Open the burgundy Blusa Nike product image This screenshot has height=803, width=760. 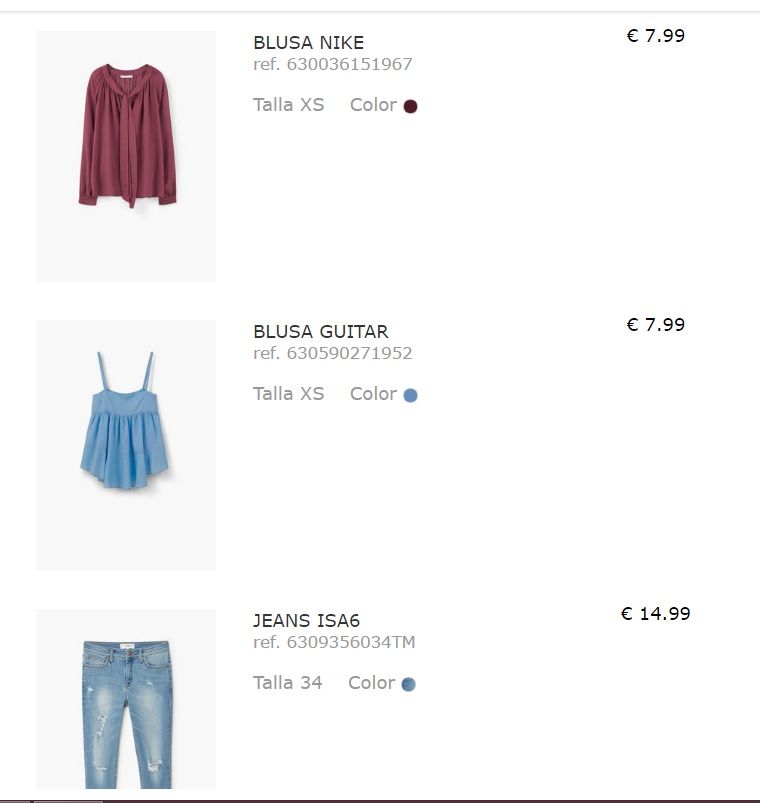pyautogui.click(x=126, y=156)
